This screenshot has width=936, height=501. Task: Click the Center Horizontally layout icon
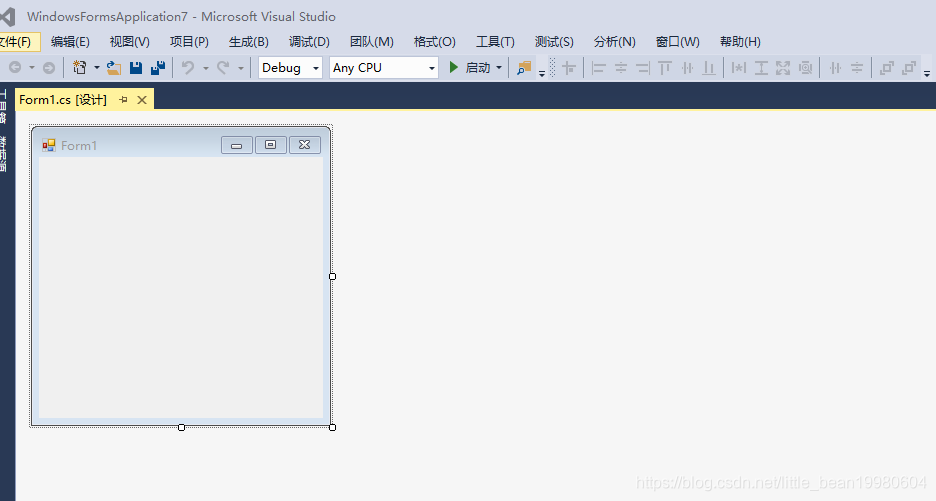tap(835, 67)
